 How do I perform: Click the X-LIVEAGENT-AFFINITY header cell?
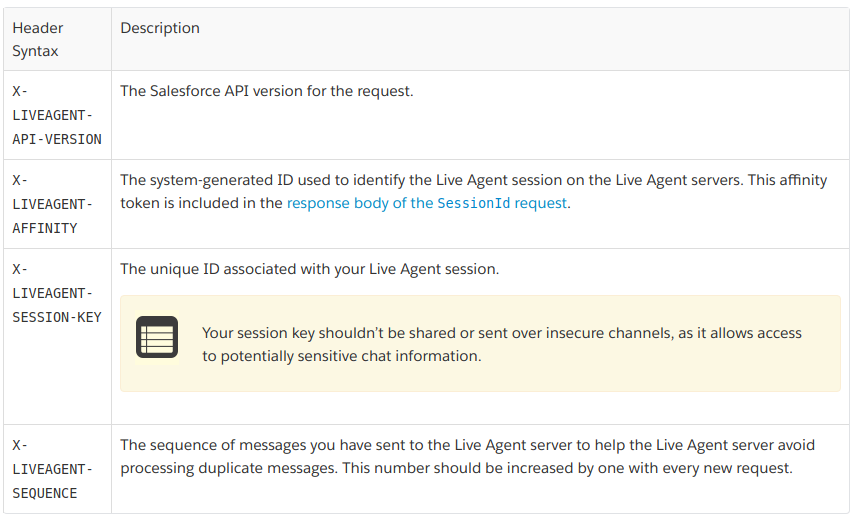pyautogui.click(x=57, y=204)
